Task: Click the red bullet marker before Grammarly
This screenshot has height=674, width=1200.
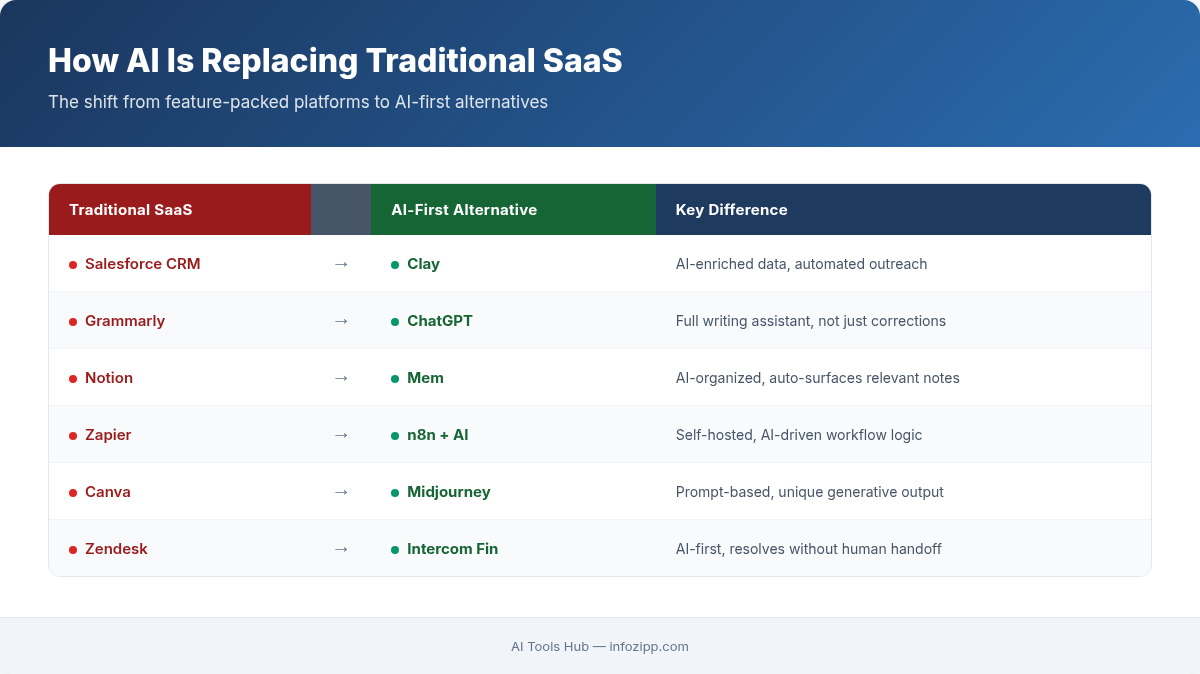Action: pyautogui.click(x=72, y=321)
